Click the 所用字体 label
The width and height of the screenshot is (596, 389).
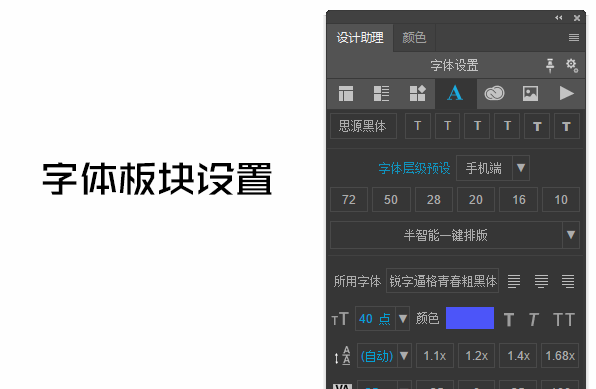click(357, 281)
